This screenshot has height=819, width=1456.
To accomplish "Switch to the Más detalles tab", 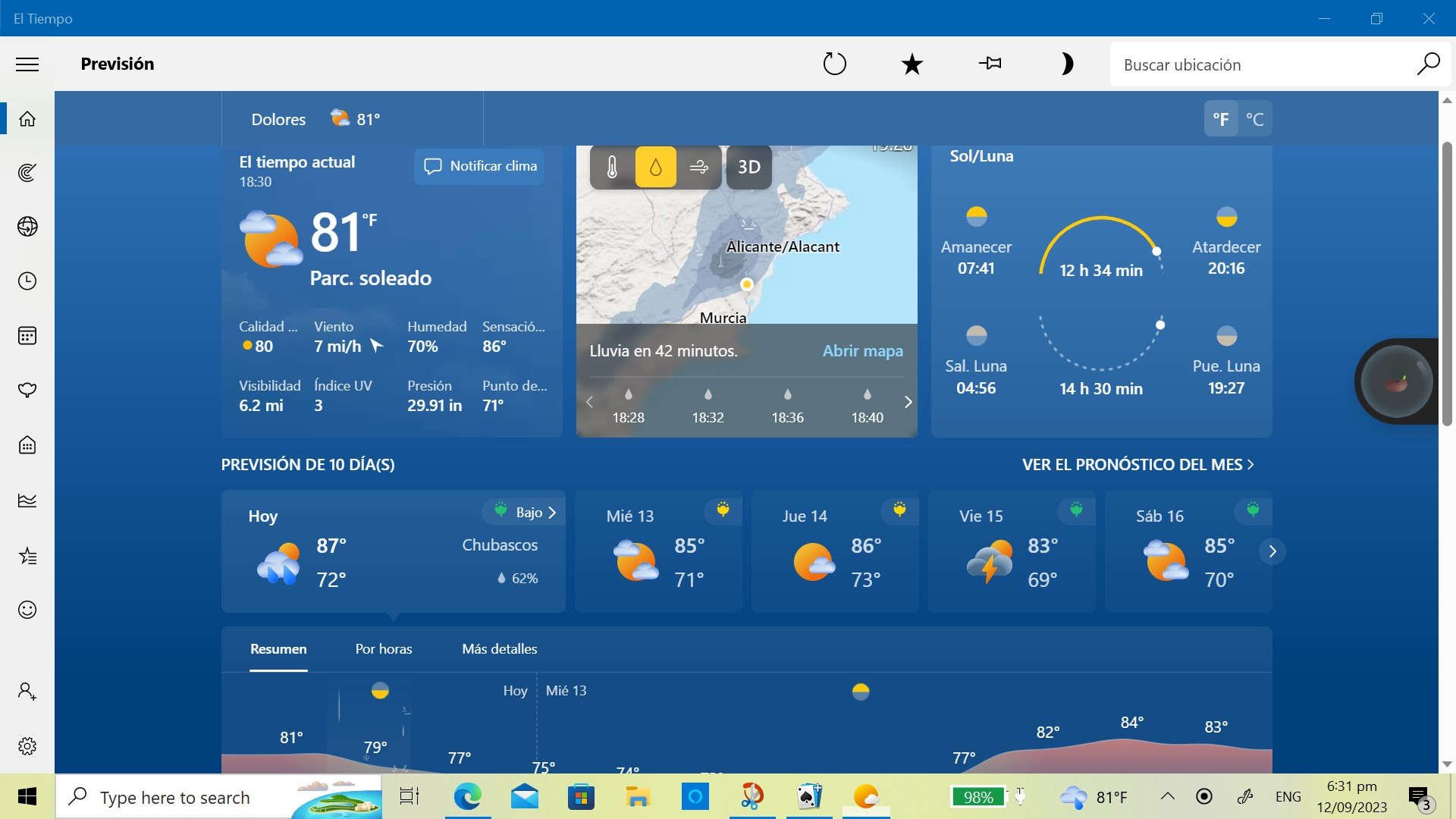I will pos(500,649).
